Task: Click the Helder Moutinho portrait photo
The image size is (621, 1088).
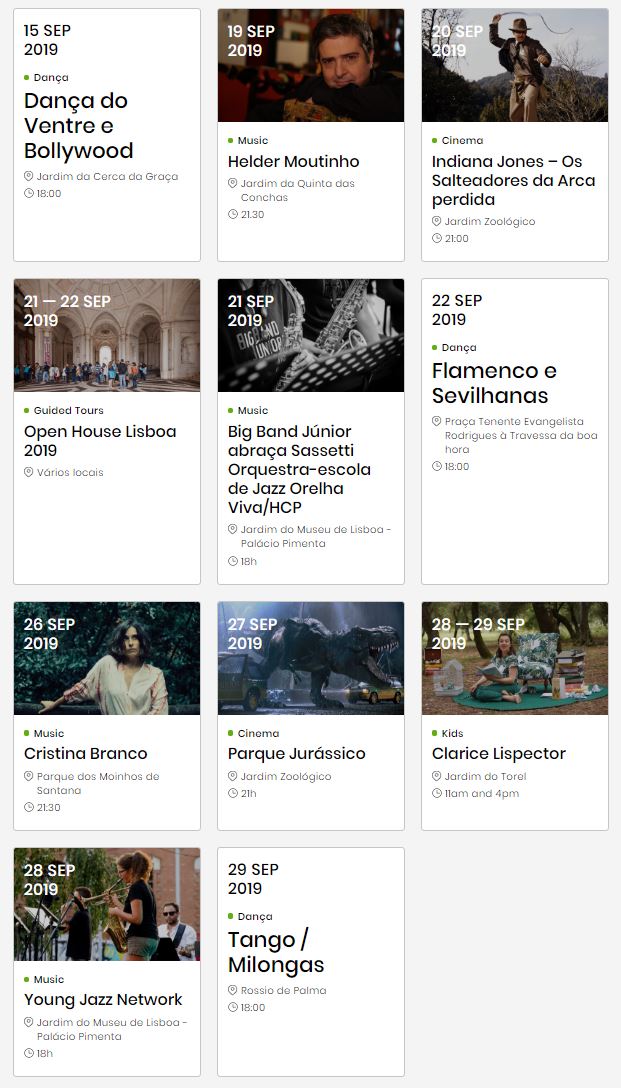Action: pyautogui.click(x=311, y=65)
